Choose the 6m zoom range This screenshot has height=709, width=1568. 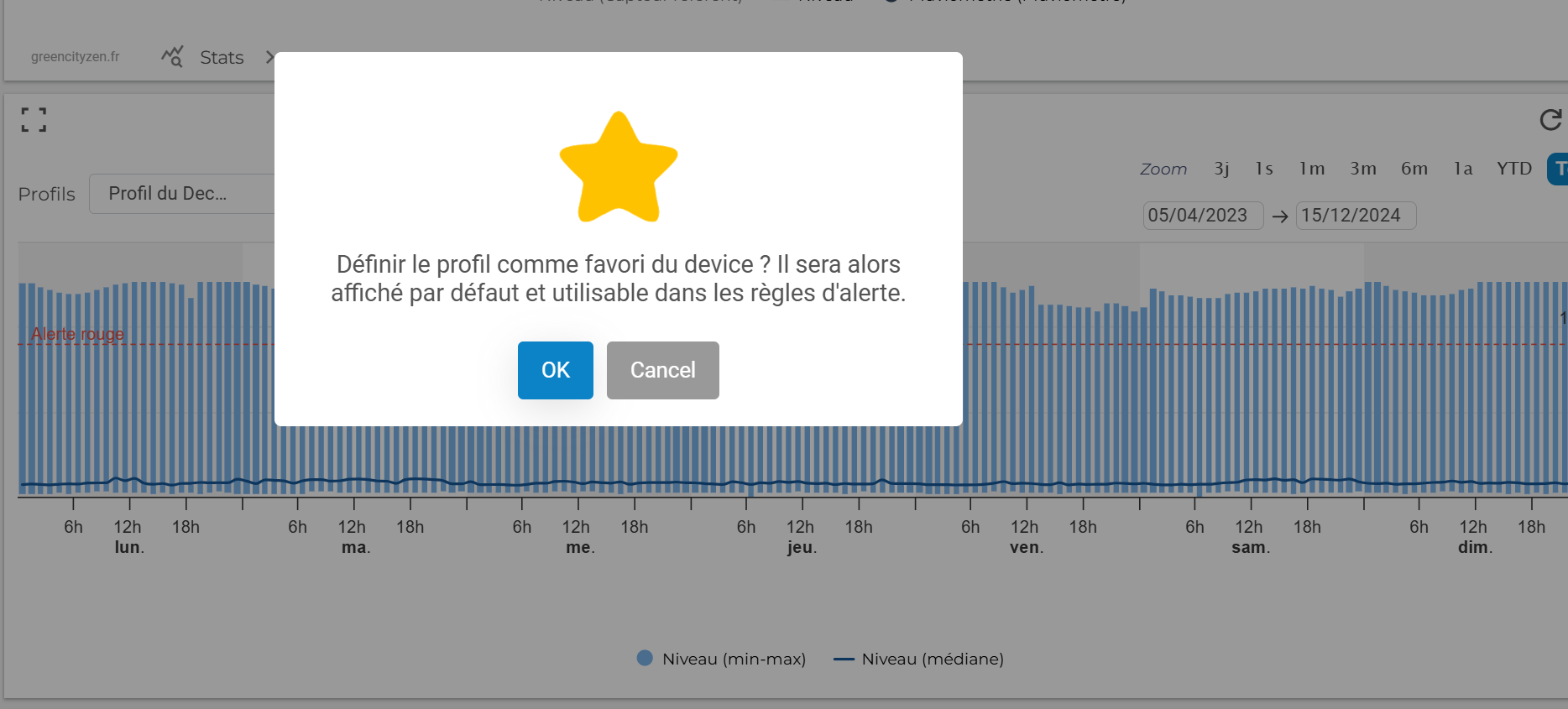click(1414, 169)
